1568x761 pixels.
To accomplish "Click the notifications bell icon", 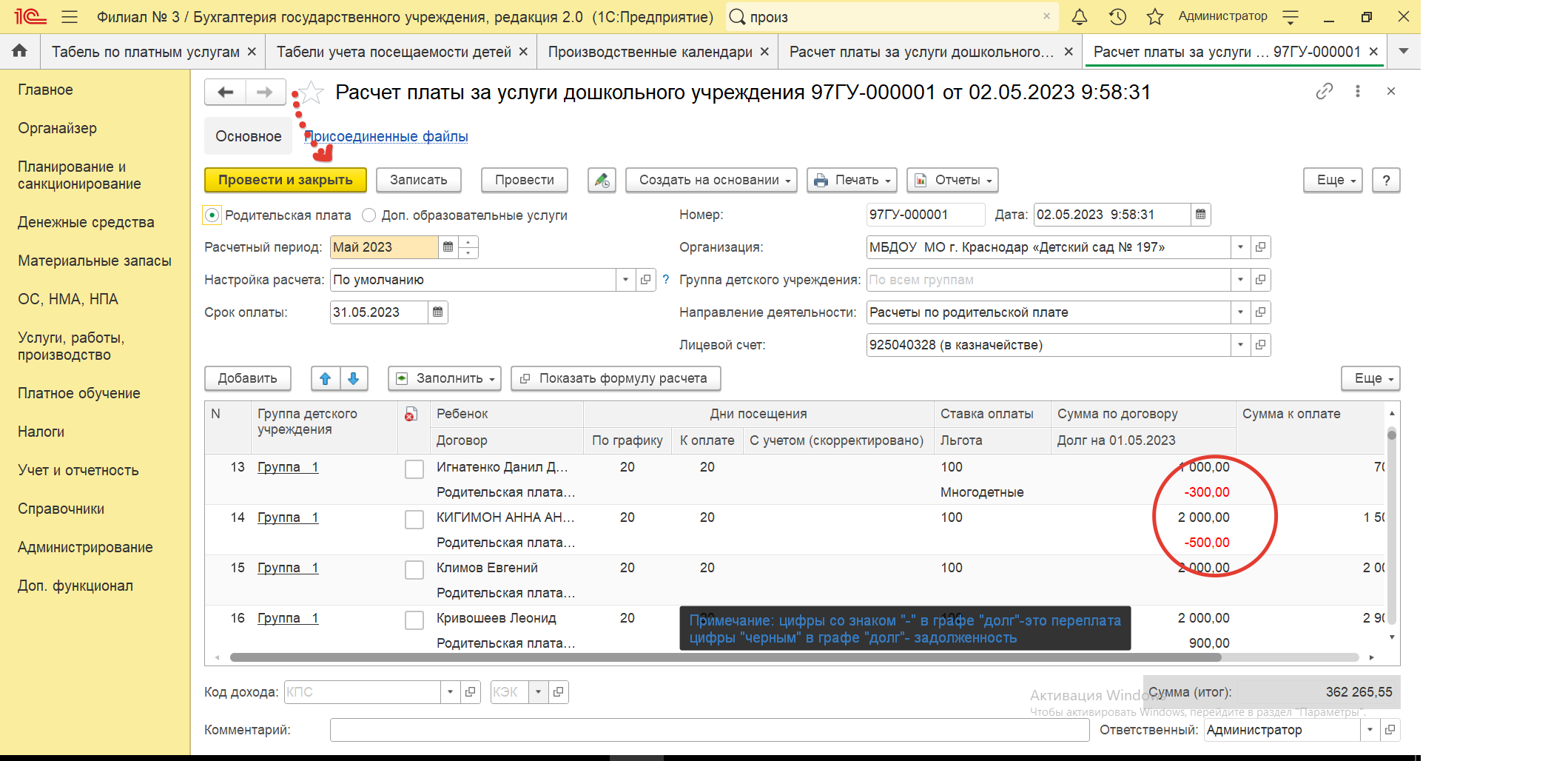I will coord(1080,16).
